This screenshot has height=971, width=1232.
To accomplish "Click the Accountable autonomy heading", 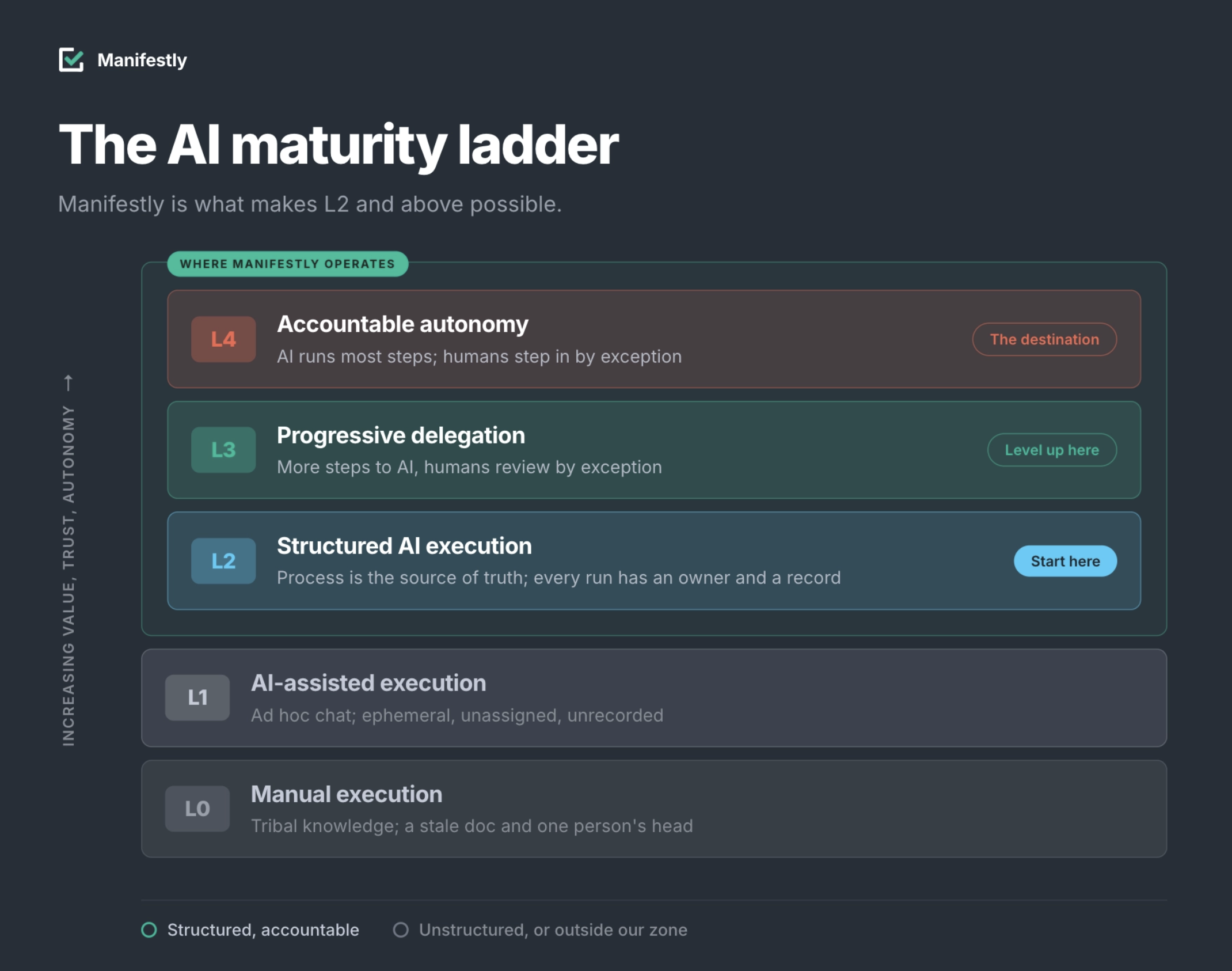I will coord(402,324).
